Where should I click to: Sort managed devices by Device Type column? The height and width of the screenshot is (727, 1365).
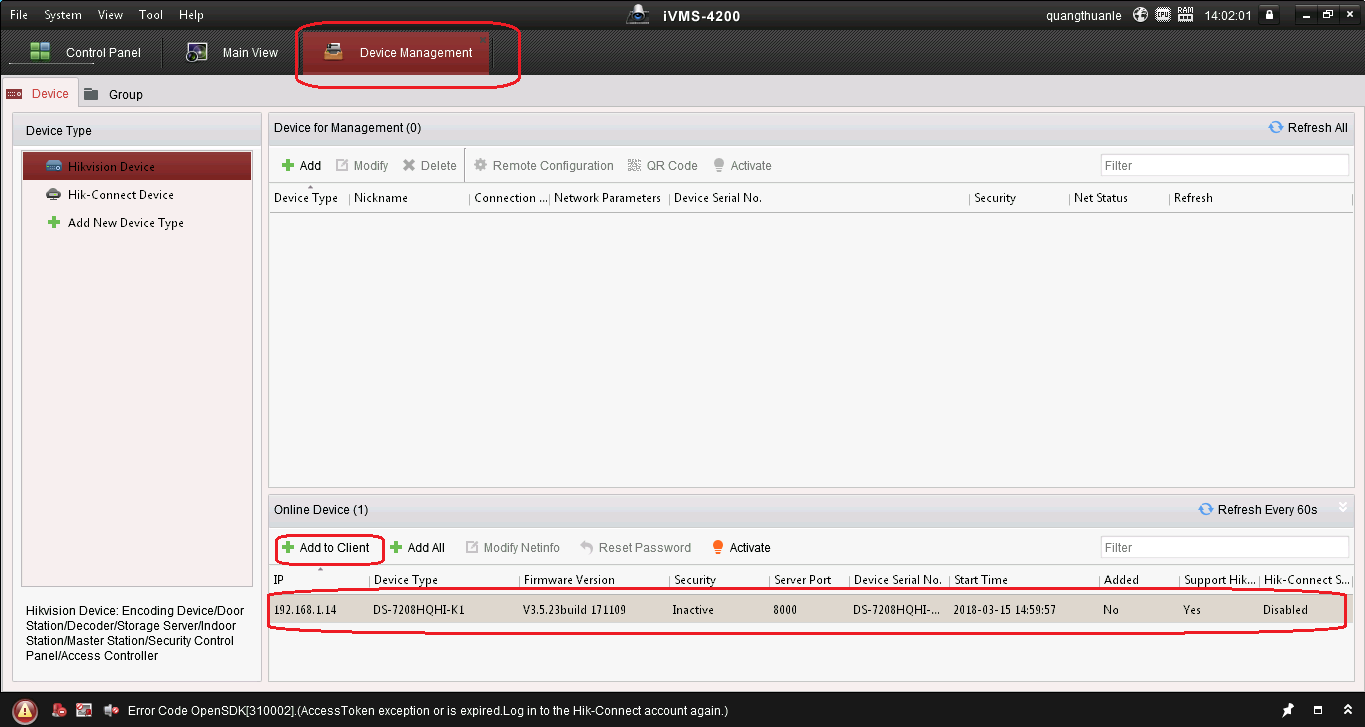[x=306, y=198]
